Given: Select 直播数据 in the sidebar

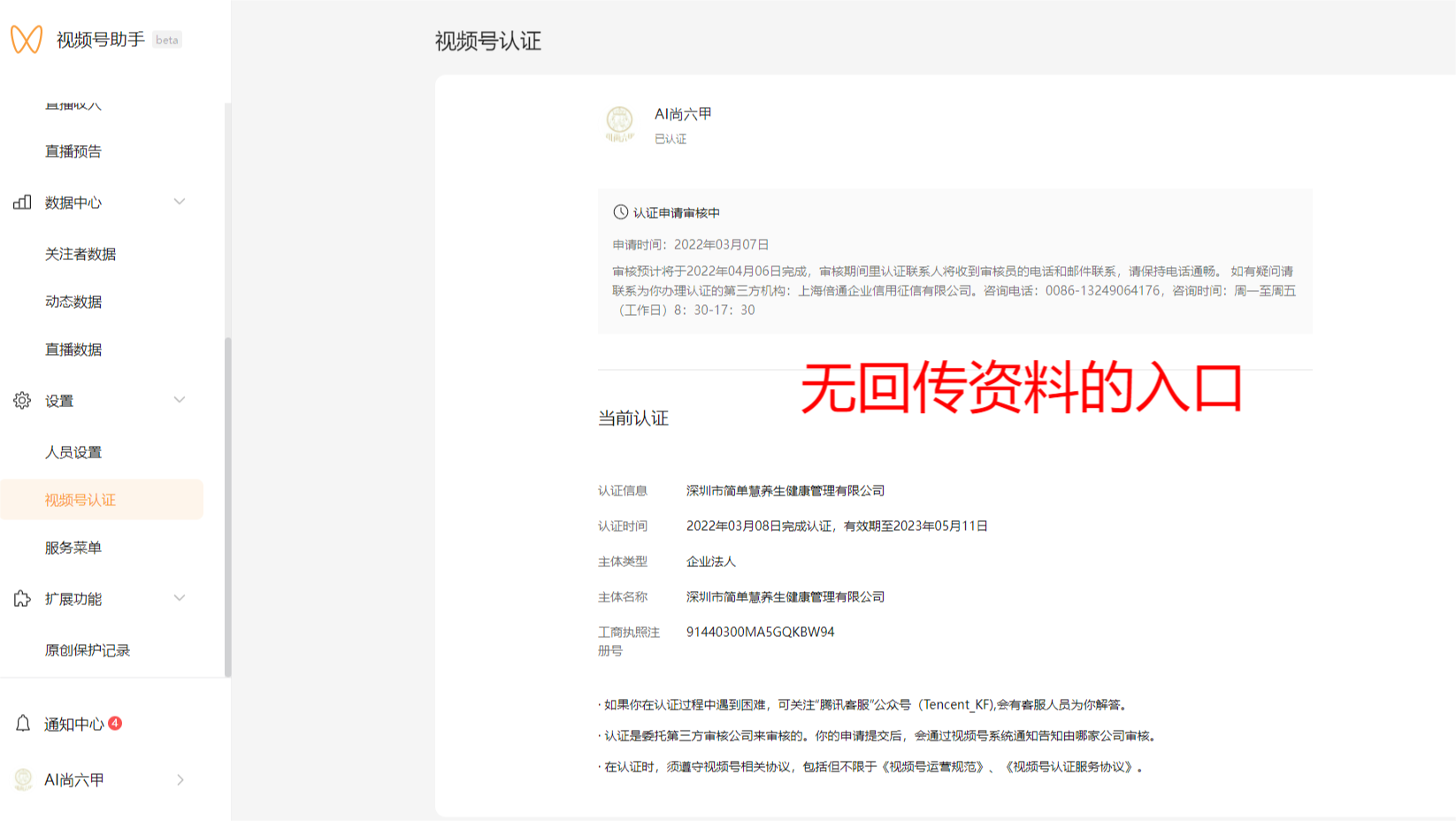Looking at the screenshot, I should coord(73,349).
